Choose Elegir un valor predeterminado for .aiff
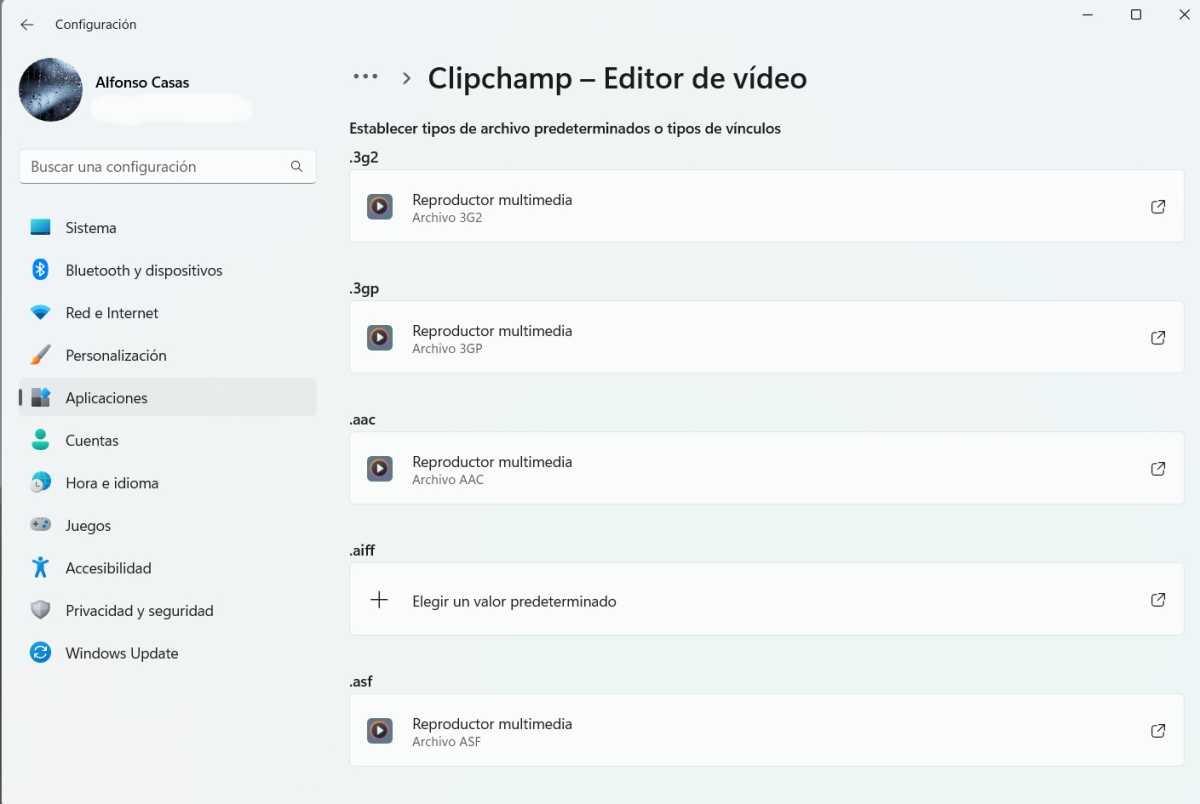 coord(767,600)
